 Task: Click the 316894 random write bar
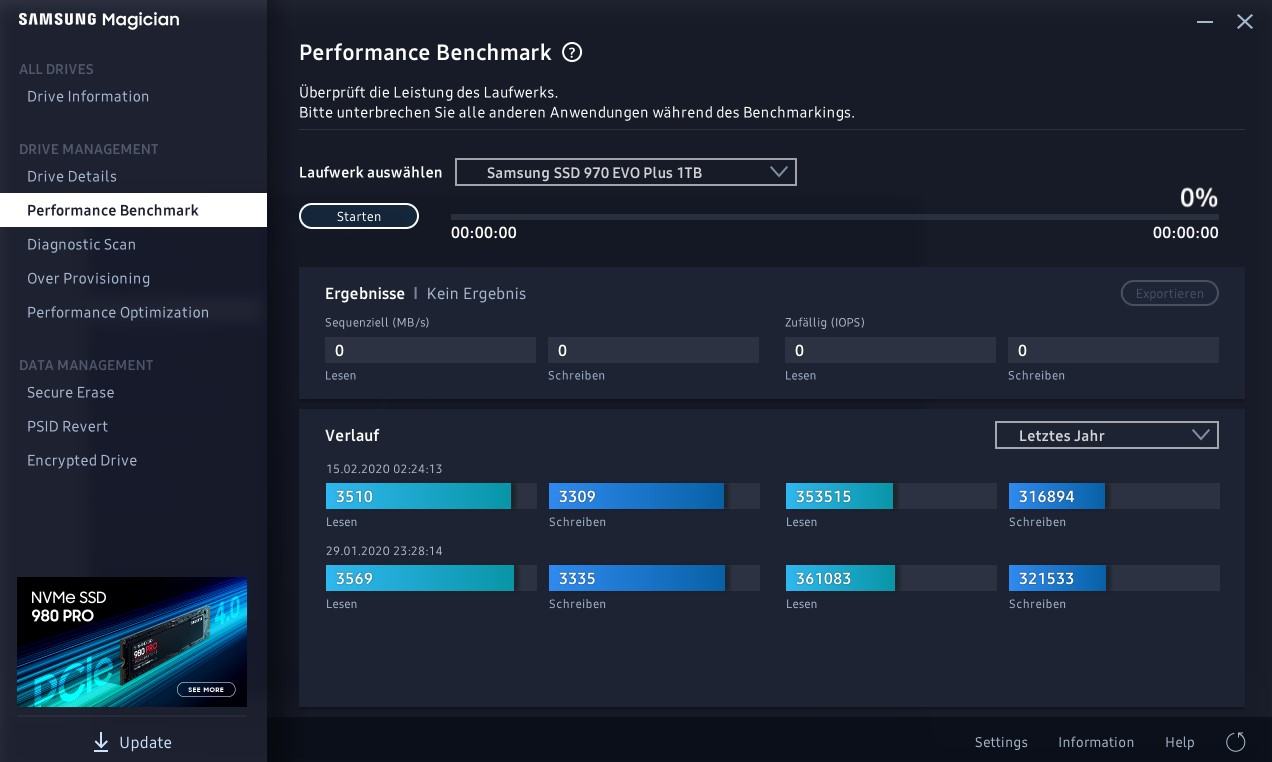pos(1114,496)
